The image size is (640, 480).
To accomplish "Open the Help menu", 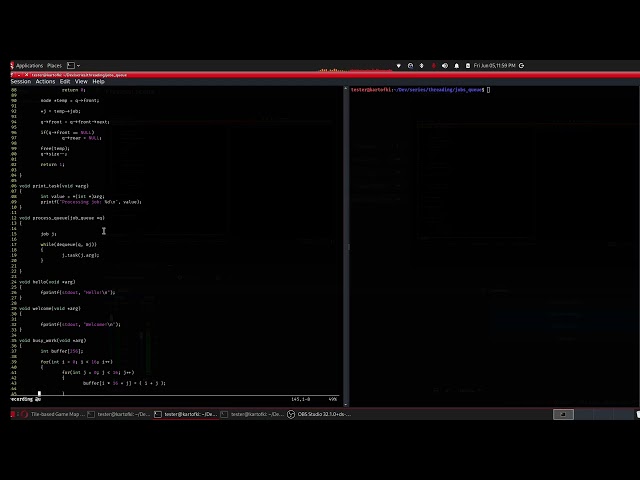I will pos(98,81).
